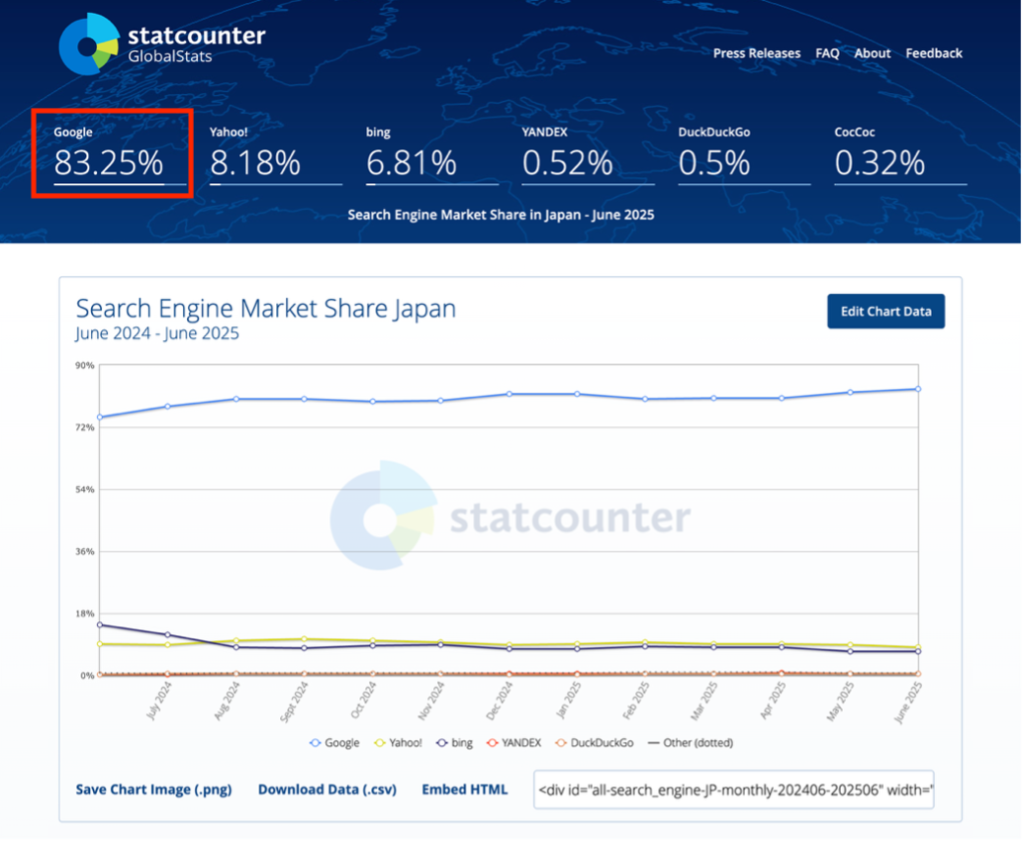Hide the YANDEX legend series
The height and width of the screenshot is (843, 1024).
(x=515, y=743)
